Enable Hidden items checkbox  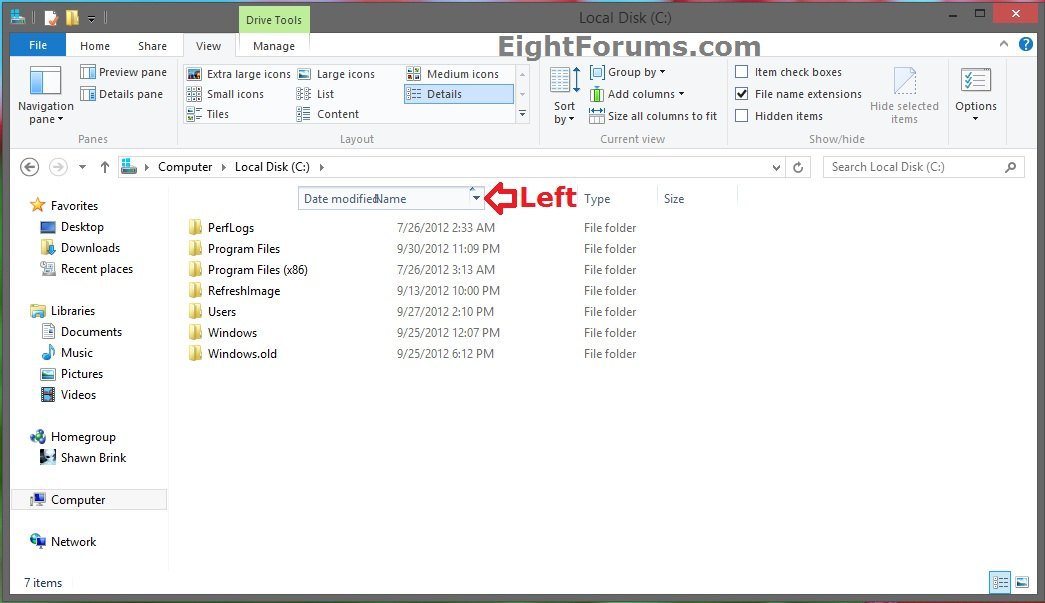click(x=741, y=115)
